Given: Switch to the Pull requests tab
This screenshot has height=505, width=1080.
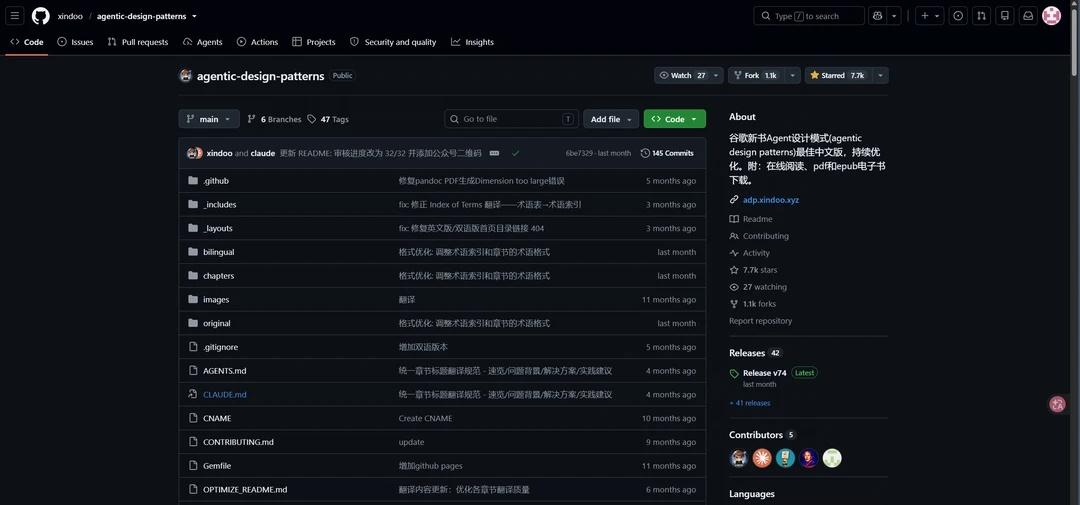Looking at the screenshot, I should pos(138,42).
